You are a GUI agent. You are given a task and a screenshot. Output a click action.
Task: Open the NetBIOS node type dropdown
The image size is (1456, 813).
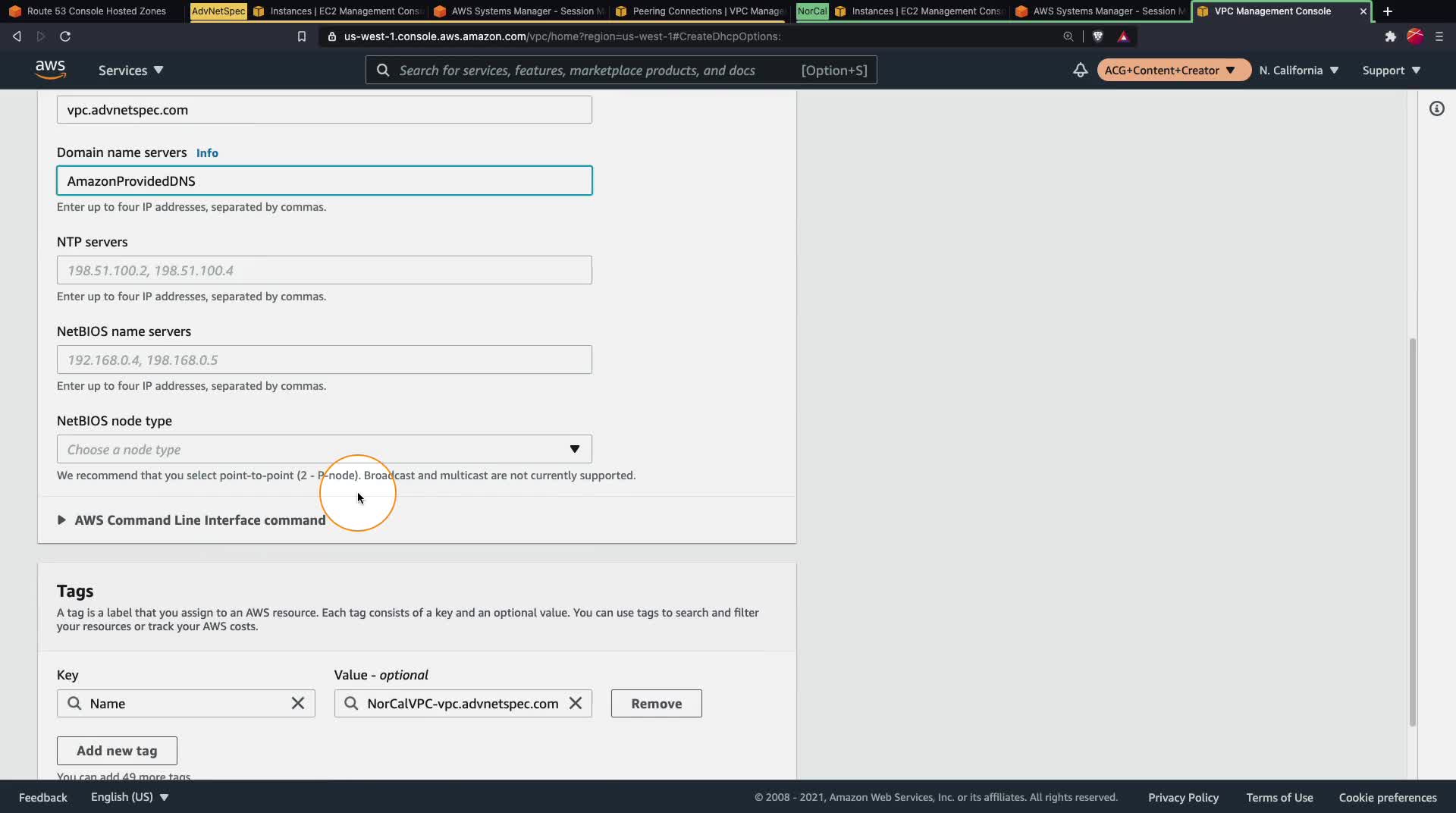325,449
